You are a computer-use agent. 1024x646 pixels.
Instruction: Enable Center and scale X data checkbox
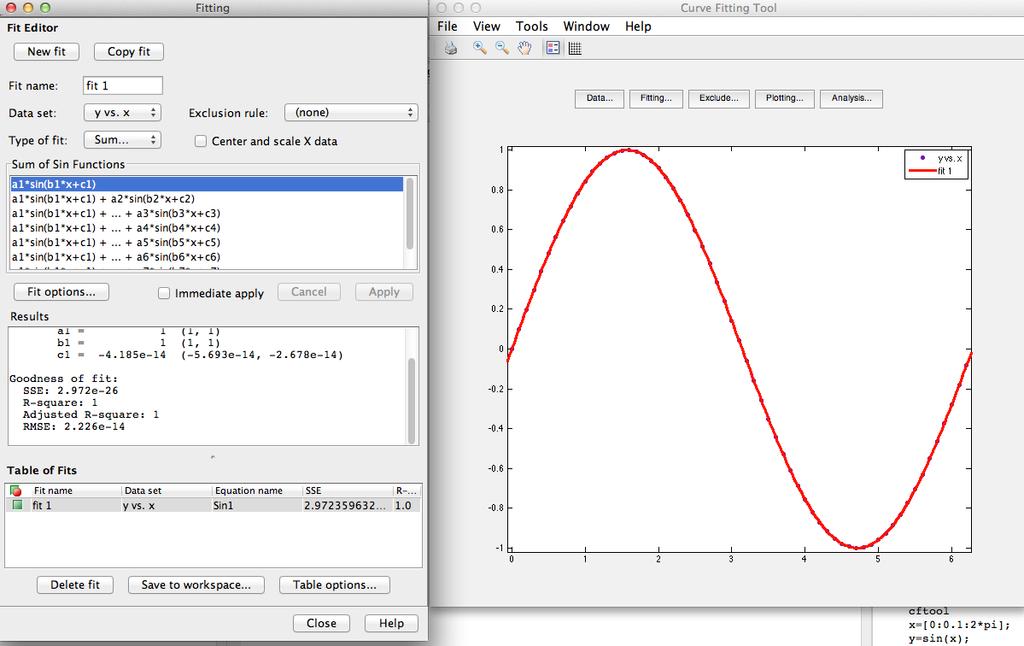(200, 141)
